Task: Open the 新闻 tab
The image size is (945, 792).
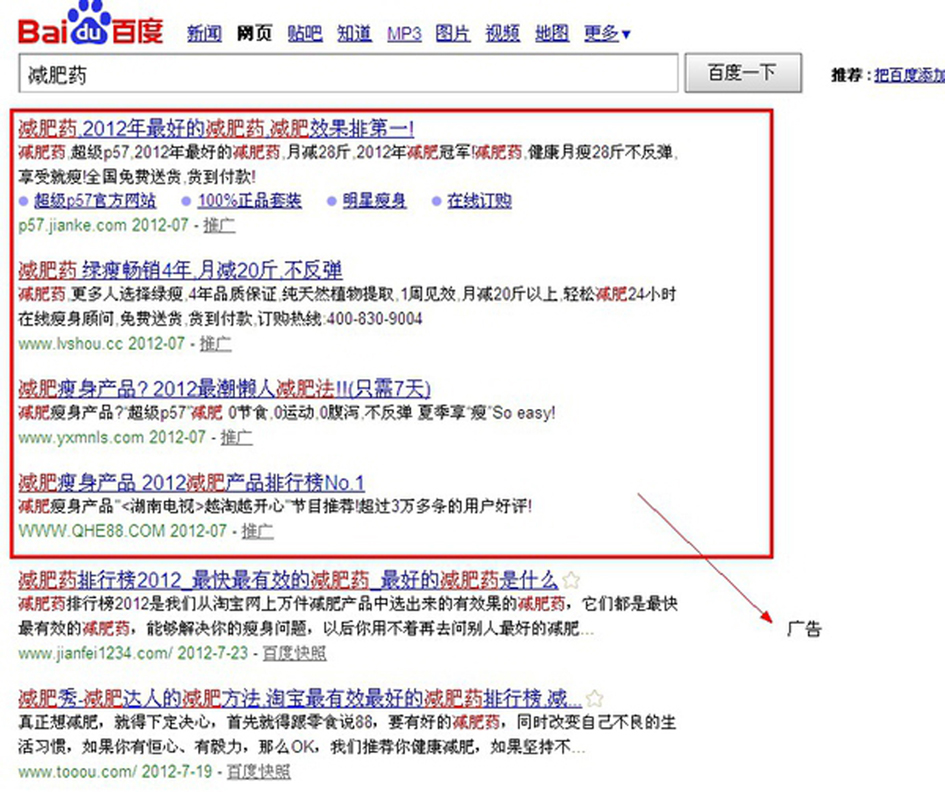Action: point(204,33)
